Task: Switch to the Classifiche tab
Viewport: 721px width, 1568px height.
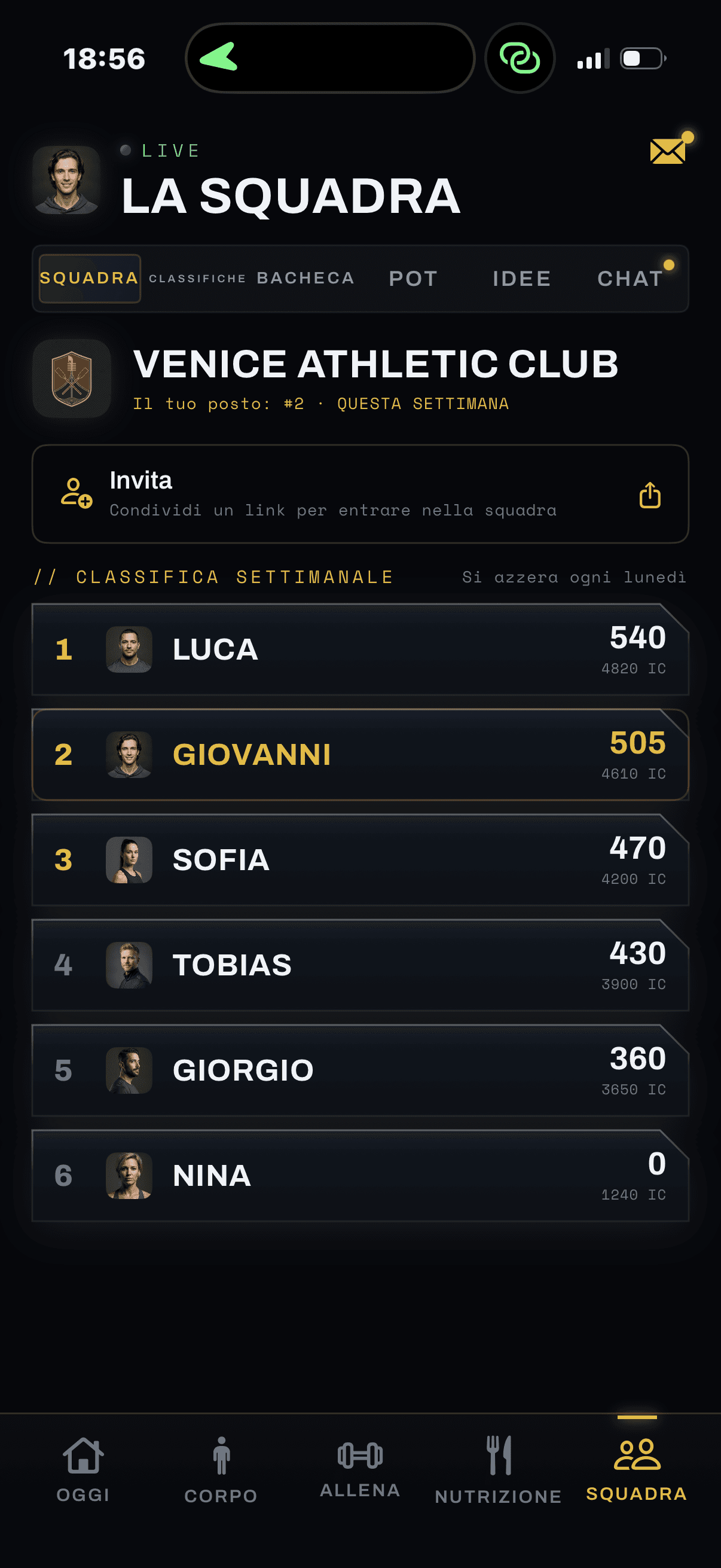Action: [x=198, y=279]
